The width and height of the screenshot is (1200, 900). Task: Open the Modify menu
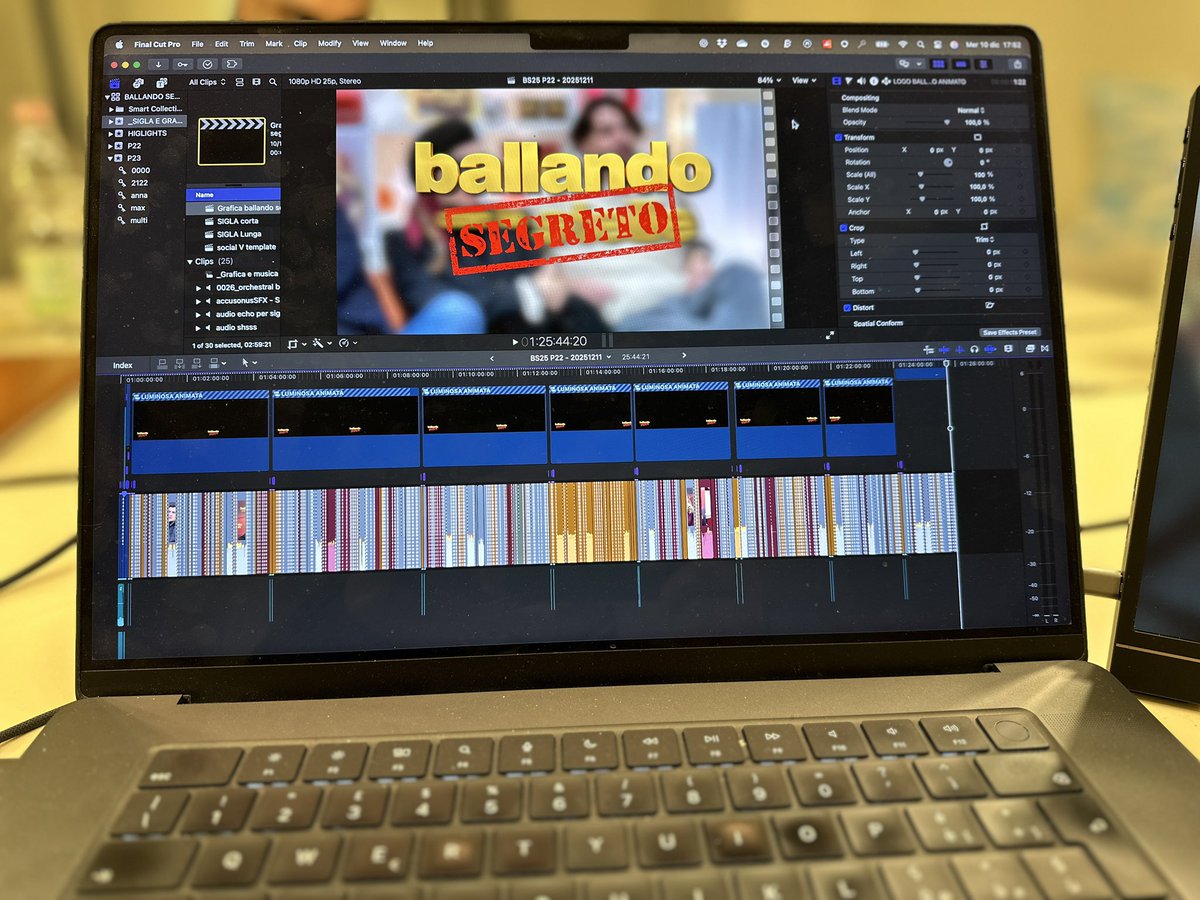point(330,44)
